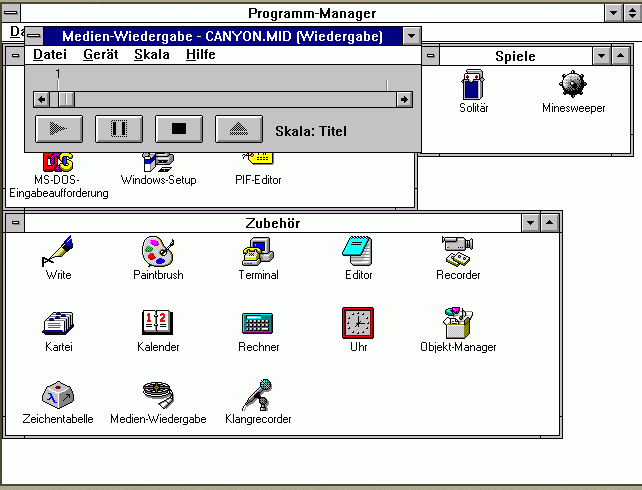The width and height of the screenshot is (642, 490).
Task: Select the Medien-Wiedergabe film reel icon
Action: [x=158, y=395]
